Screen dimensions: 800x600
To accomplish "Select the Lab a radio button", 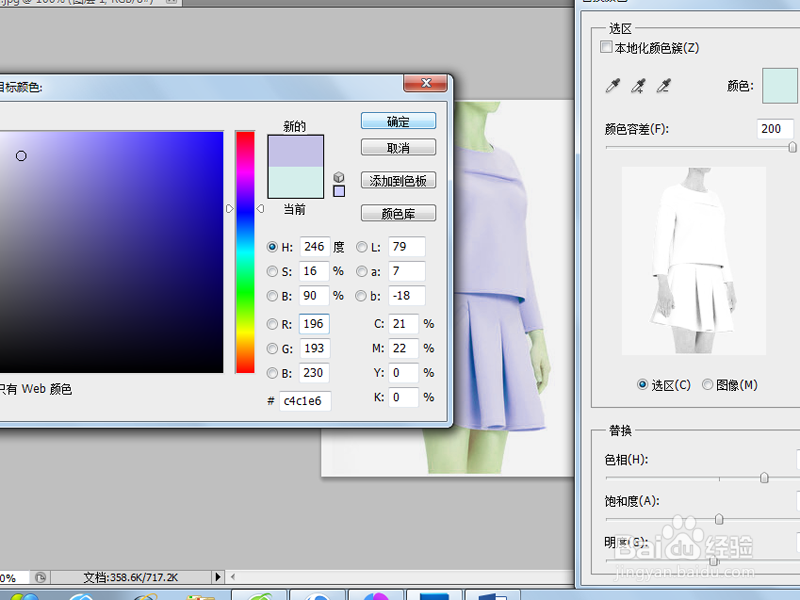I will tap(362, 271).
